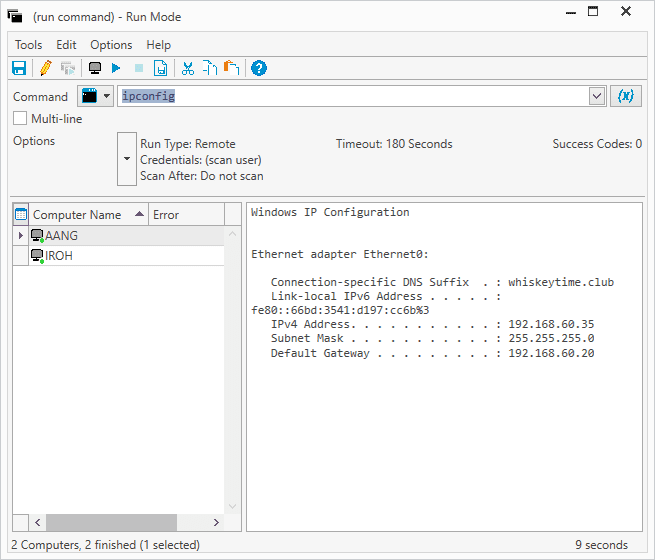Open Help via blue question icon
The height and width of the screenshot is (560, 655).
pos(259,68)
